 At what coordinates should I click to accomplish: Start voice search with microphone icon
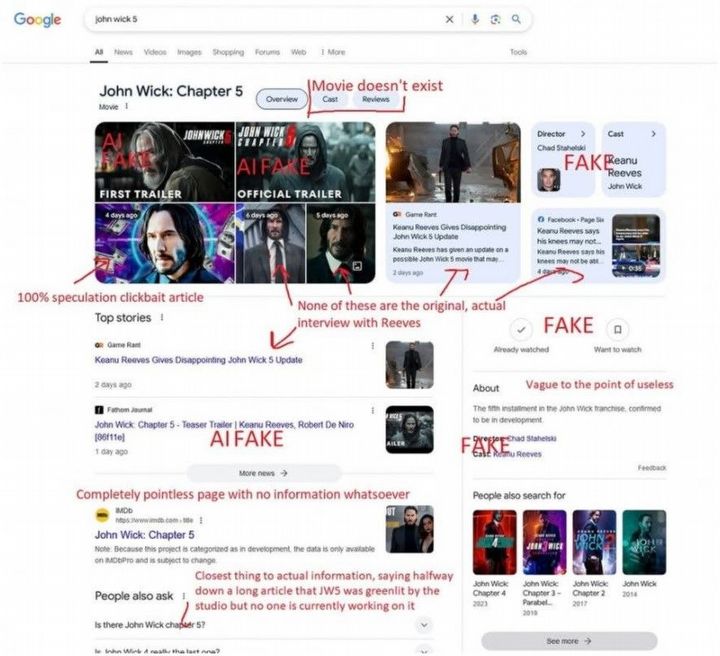click(475, 19)
